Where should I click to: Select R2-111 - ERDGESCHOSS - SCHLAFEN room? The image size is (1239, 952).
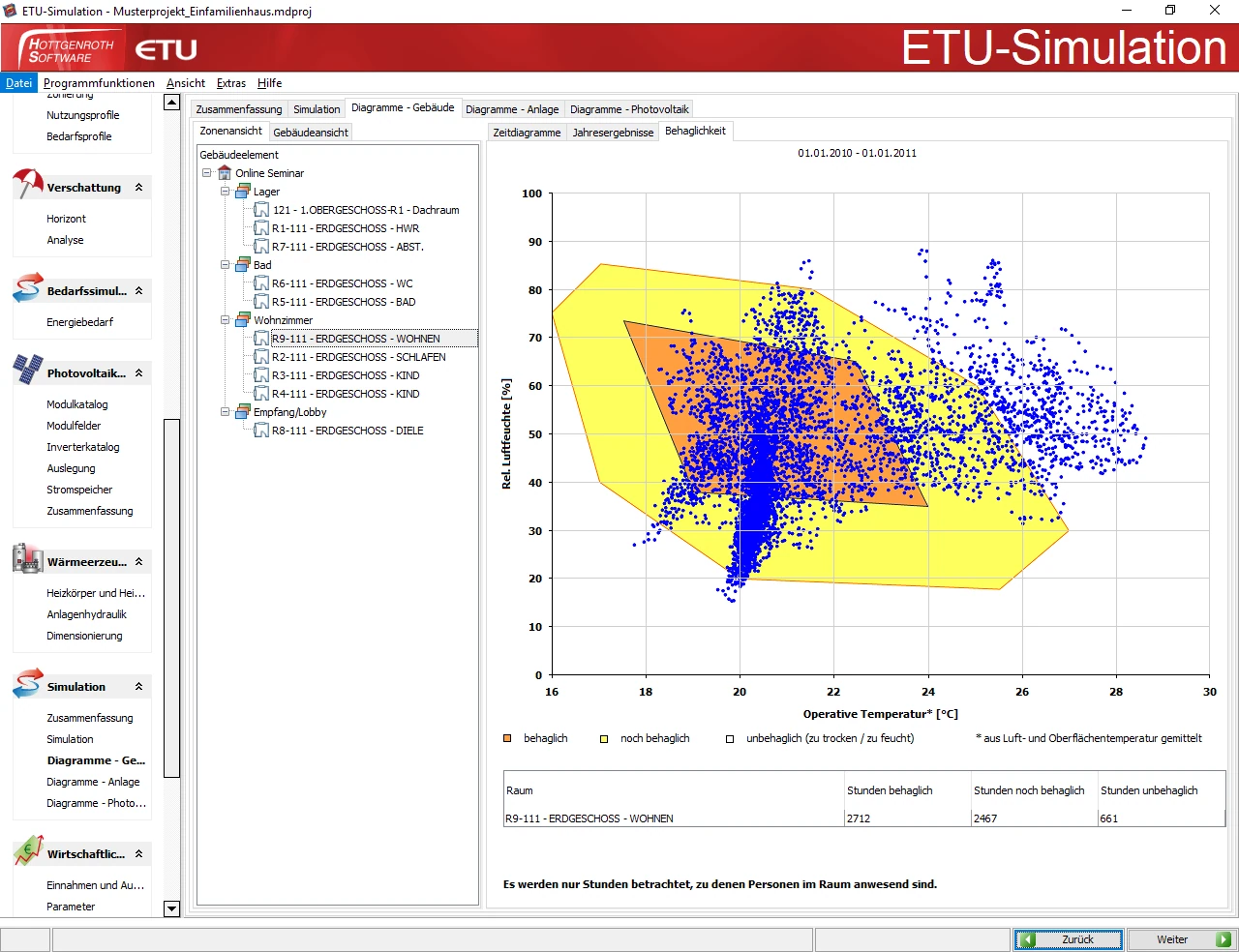coord(358,357)
